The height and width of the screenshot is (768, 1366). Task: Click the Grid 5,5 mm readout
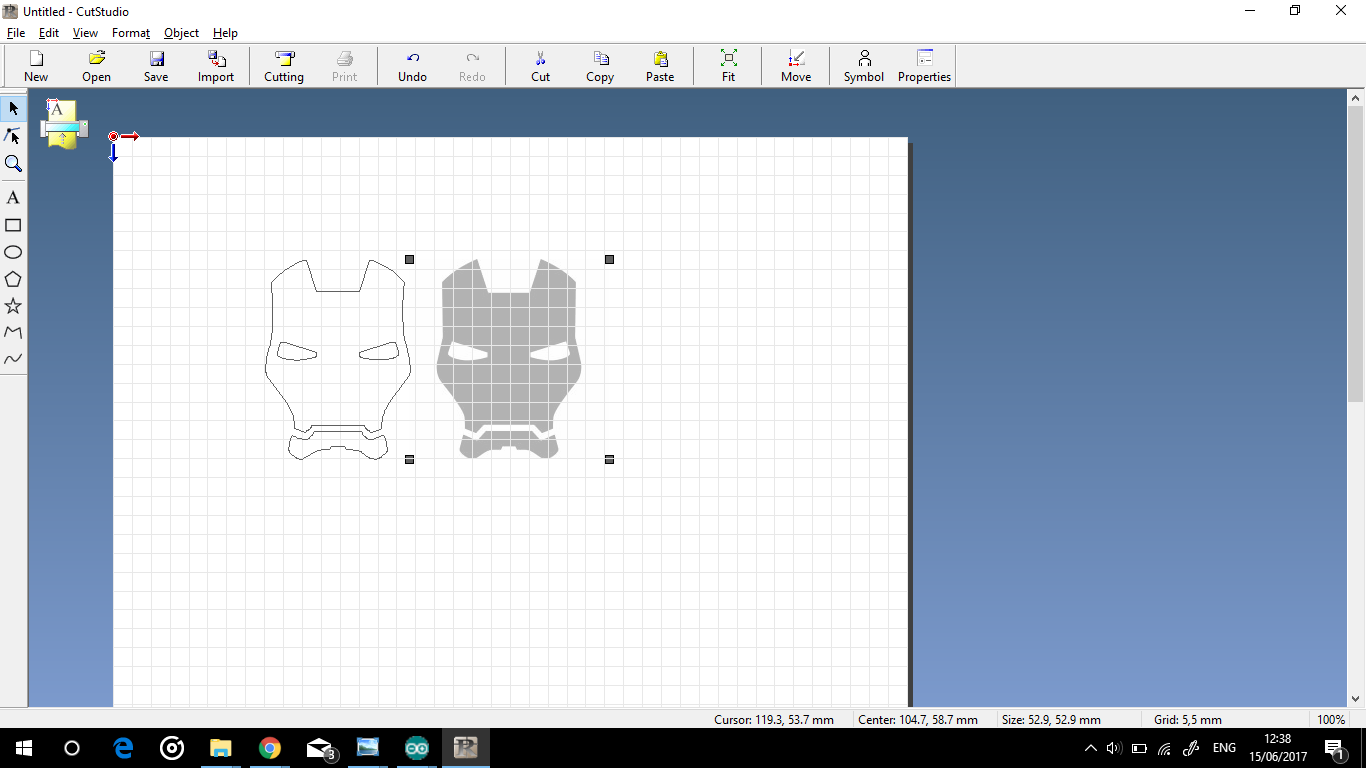pos(1188,720)
